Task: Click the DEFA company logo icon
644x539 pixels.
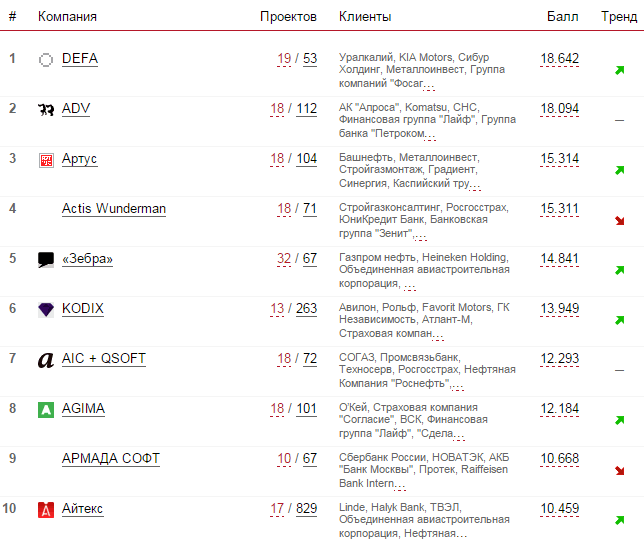Action: pyautogui.click(x=45, y=60)
